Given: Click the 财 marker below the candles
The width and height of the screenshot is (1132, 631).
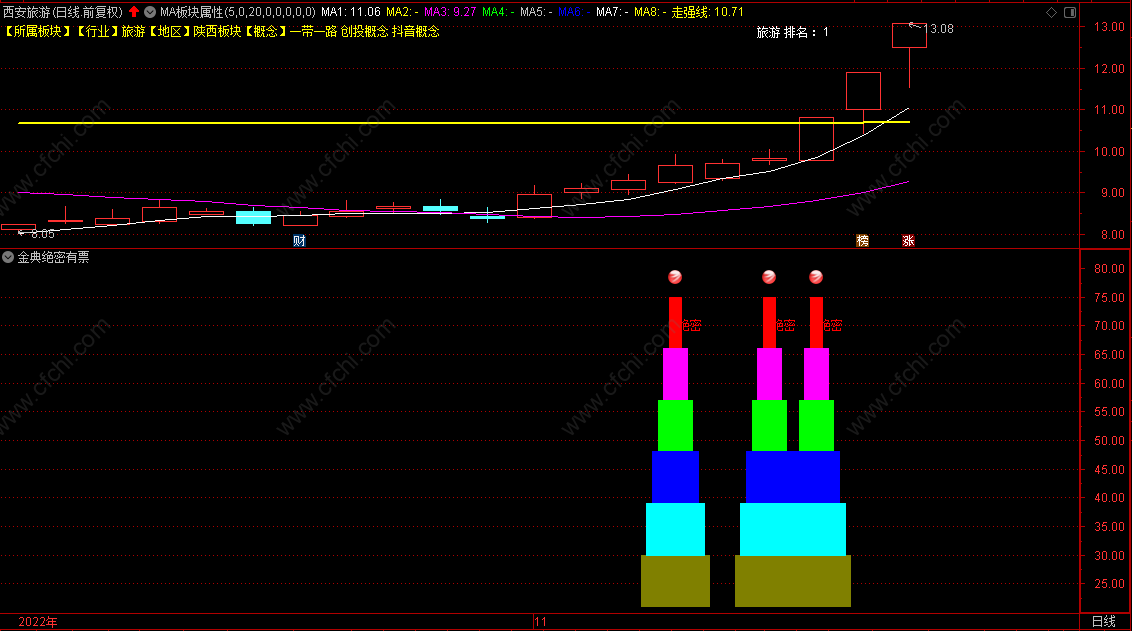Looking at the screenshot, I should [x=300, y=240].
